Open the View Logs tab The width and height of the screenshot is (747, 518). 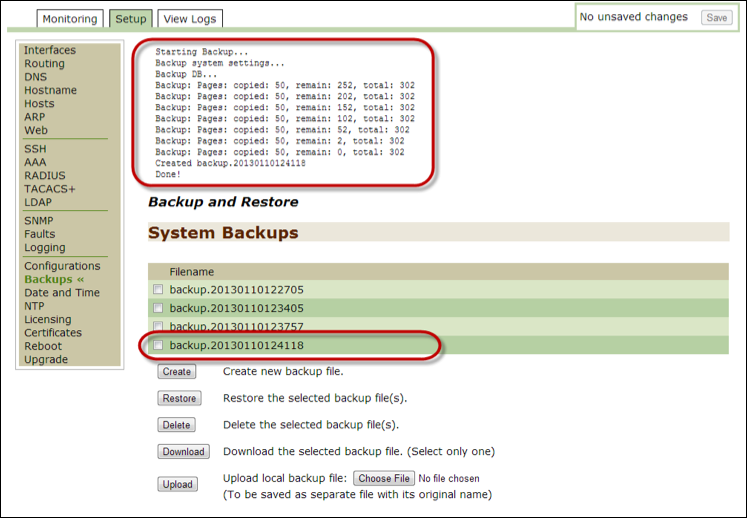coord(190,19)
